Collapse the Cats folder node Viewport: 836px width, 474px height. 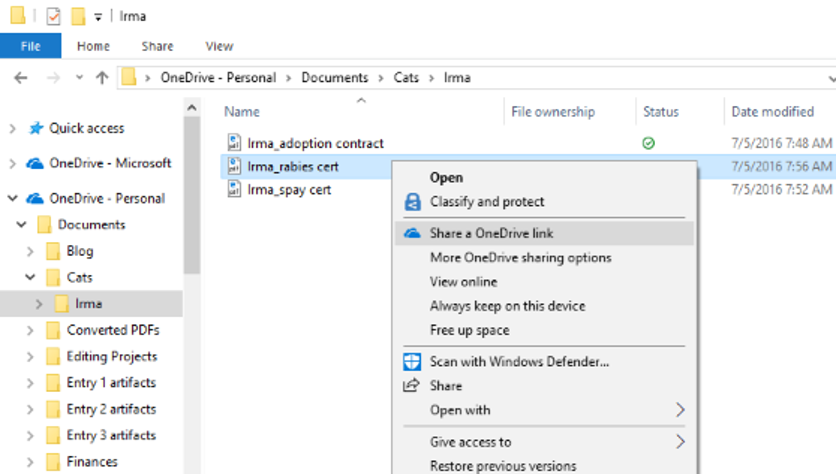[30, 277]
